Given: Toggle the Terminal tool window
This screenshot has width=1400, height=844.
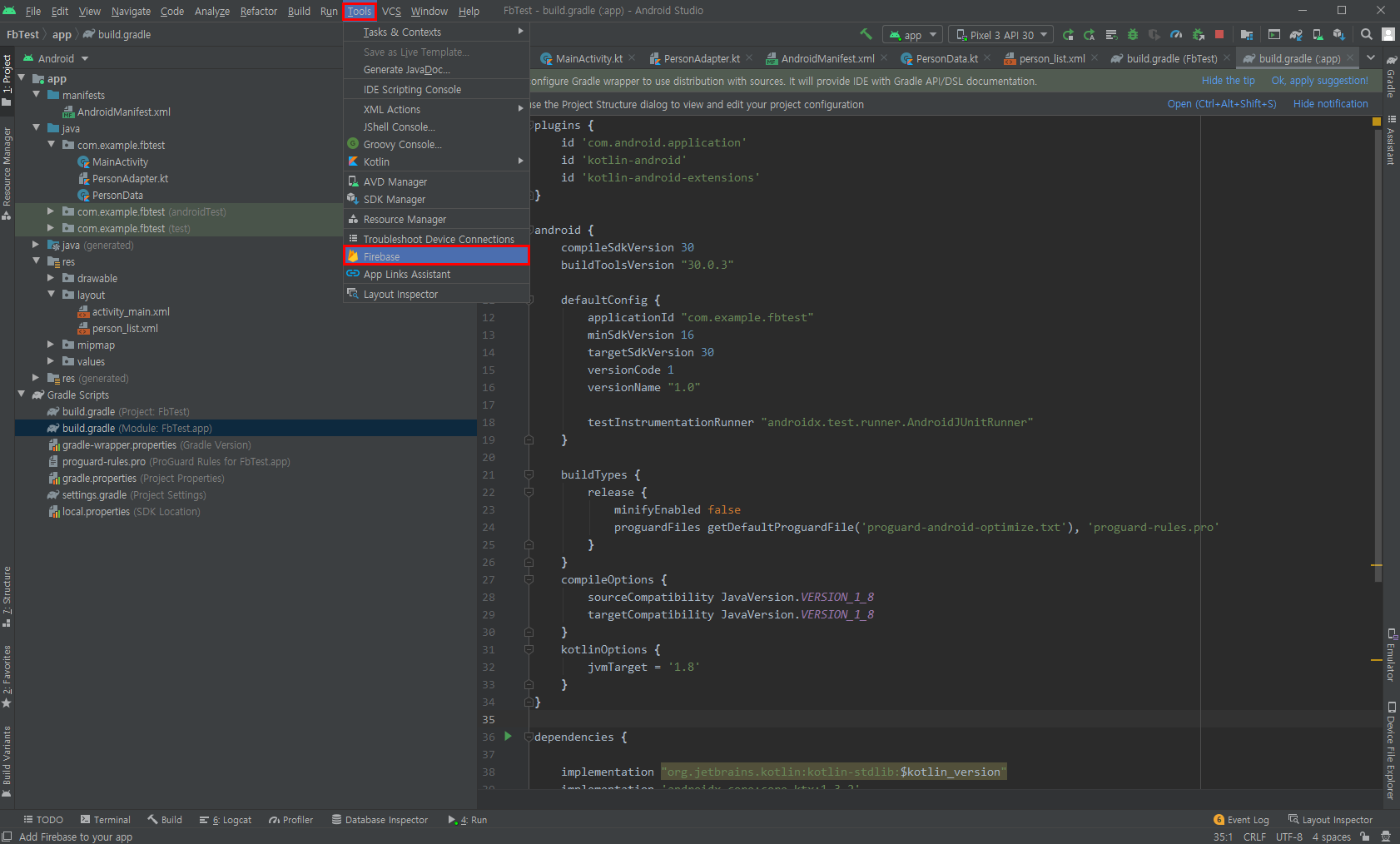Looking at the screenshot, I should [x=106, y=820].
